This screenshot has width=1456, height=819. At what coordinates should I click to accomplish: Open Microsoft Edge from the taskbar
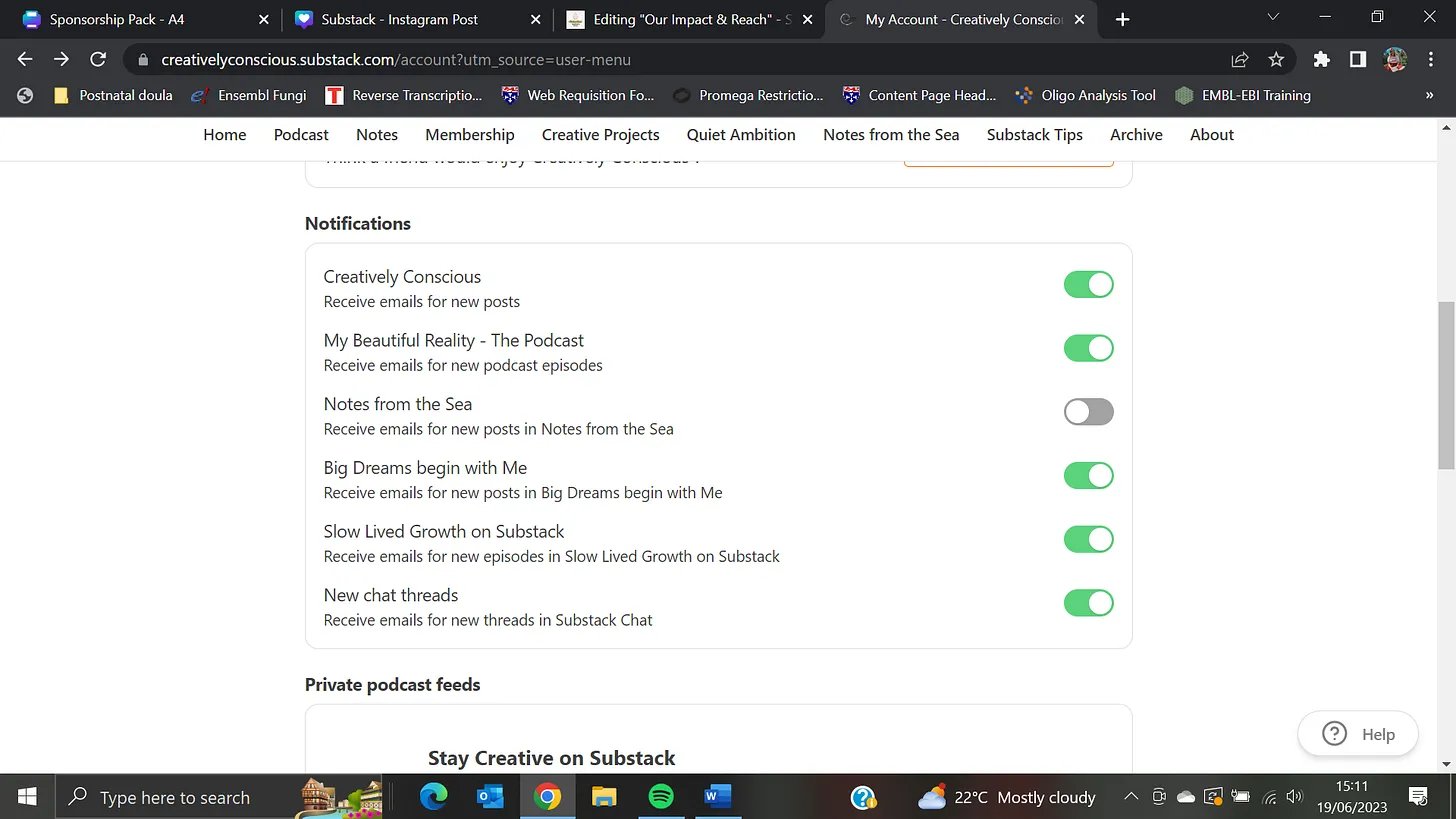[433, 797]
